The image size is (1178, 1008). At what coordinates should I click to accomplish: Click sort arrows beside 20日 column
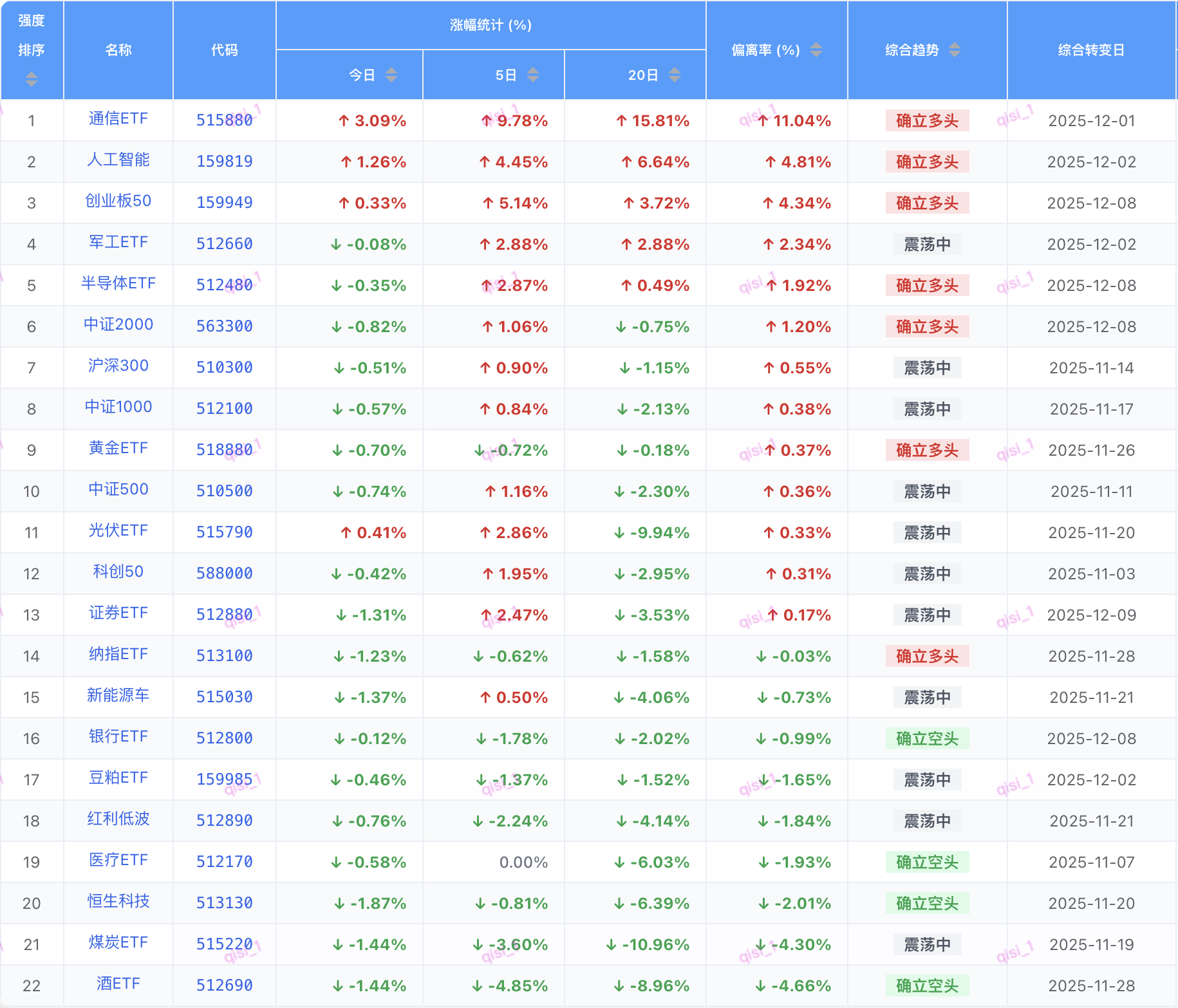(674, 75)
